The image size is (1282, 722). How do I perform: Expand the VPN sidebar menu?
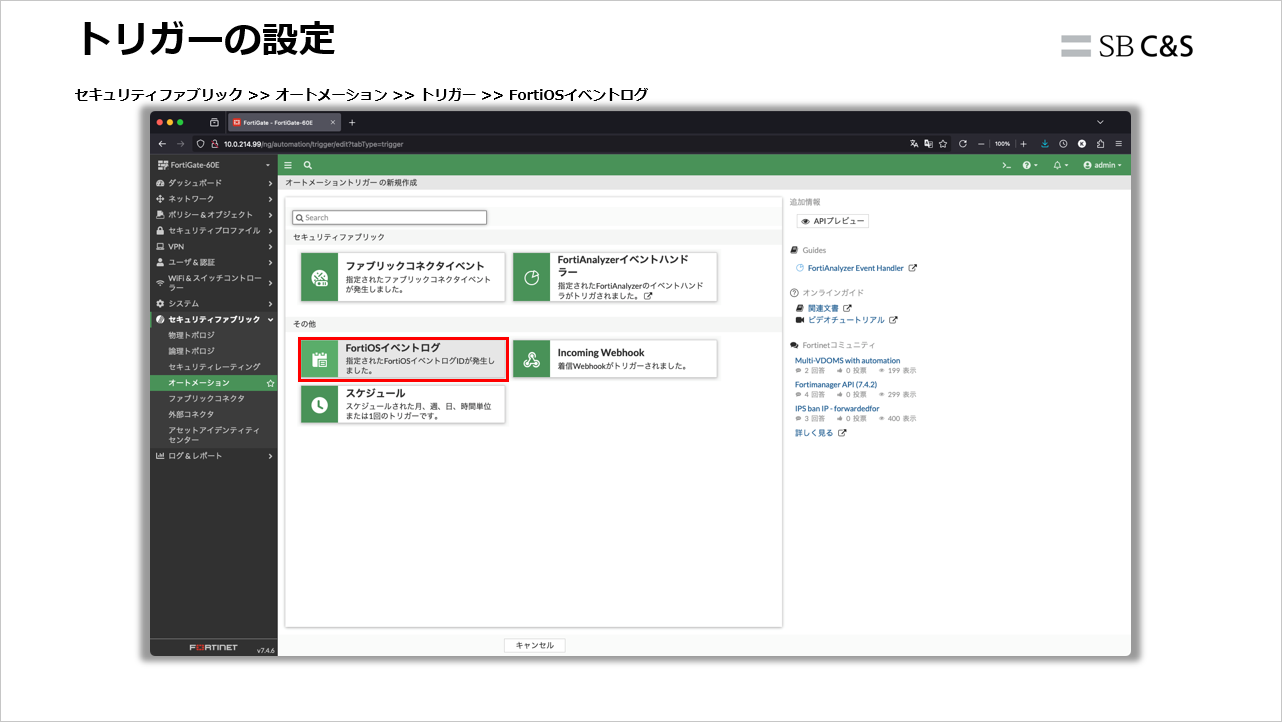tap(214, 246)
